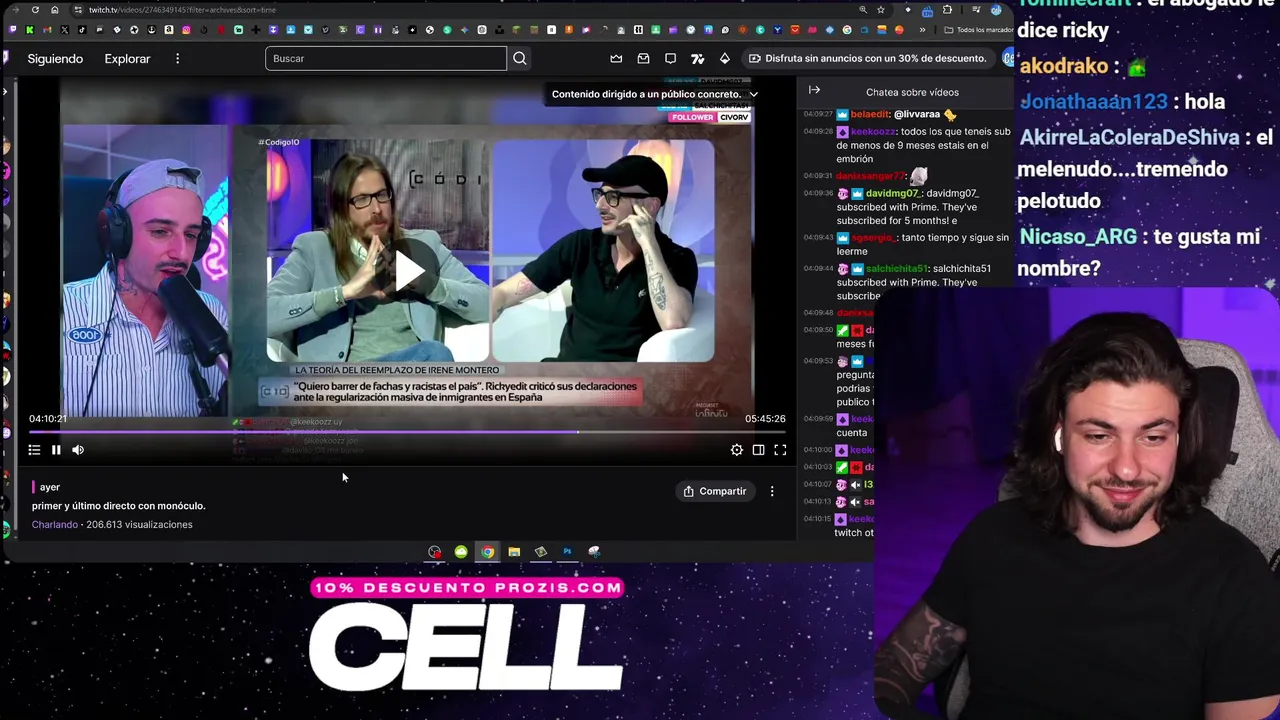
Task: Open the chapters list icon in player
Action: 34,450
